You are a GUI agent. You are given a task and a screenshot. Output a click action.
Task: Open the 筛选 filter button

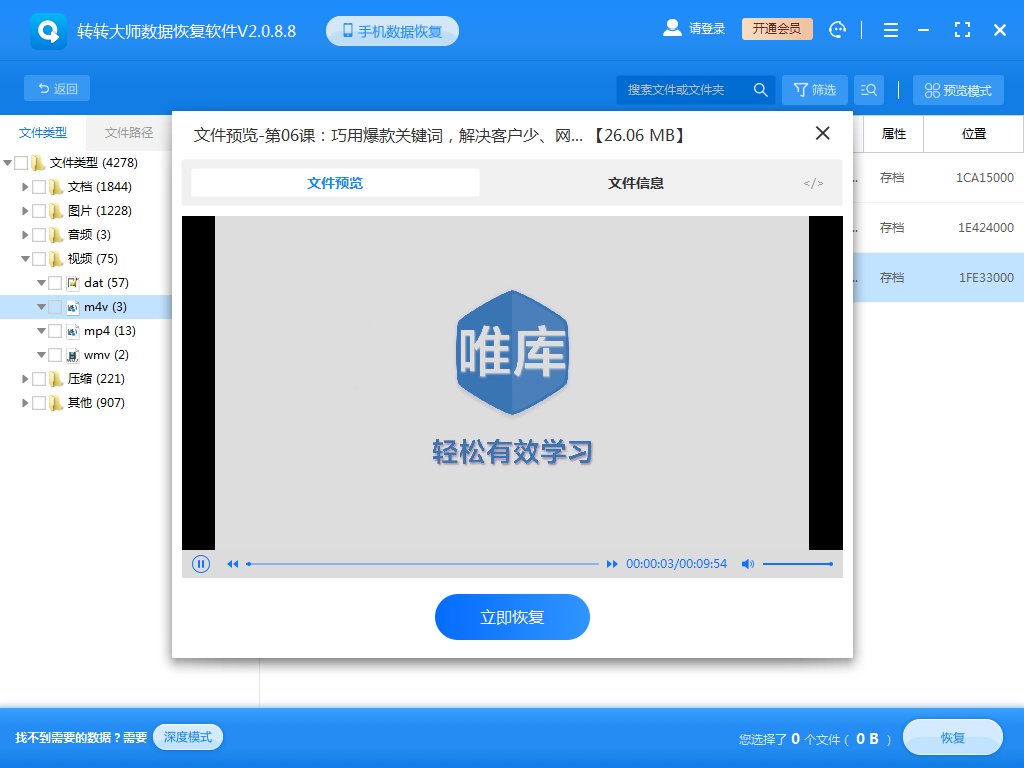point(815,89)
